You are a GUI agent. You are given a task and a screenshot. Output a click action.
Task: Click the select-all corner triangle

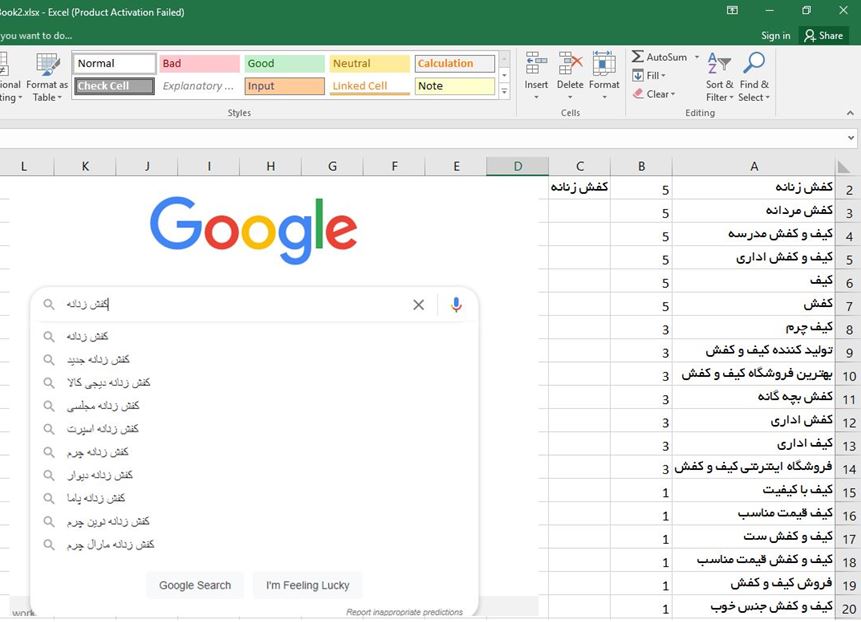point(844,166)
